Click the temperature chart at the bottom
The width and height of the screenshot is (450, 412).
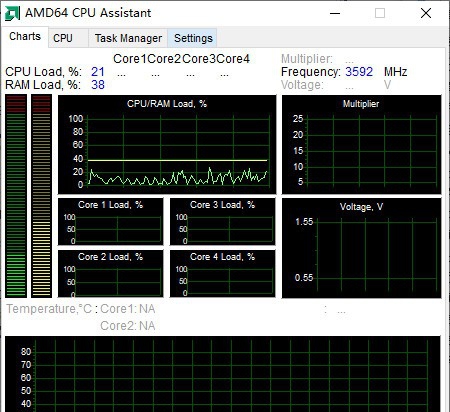click(x=223, y=374)
